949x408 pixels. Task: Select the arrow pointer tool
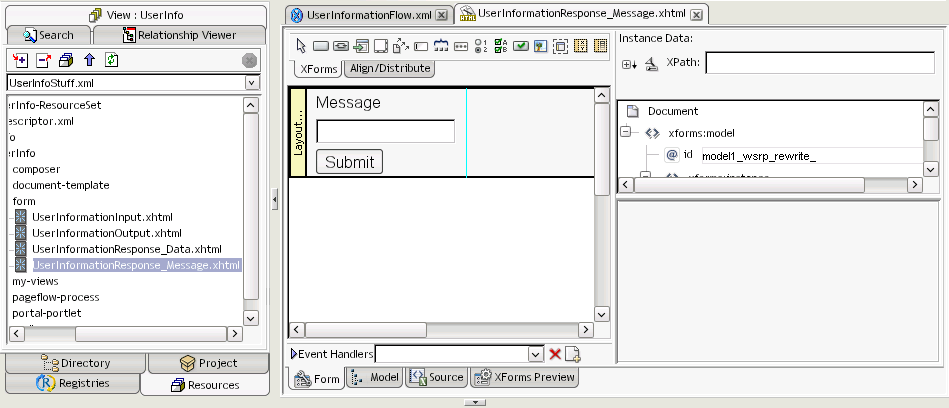click(301, 45)
